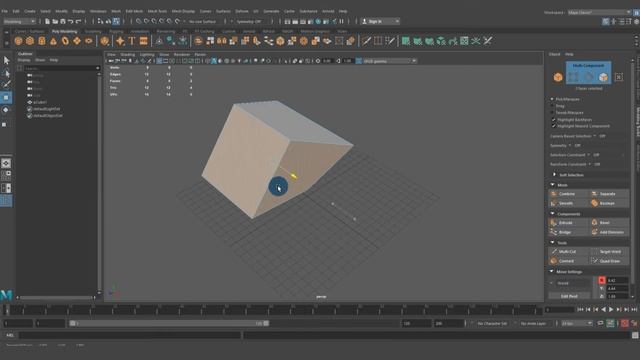640x360 pixels.
Task: Create a polygon plane from the shelf
Action: click(x=77, y=41)
